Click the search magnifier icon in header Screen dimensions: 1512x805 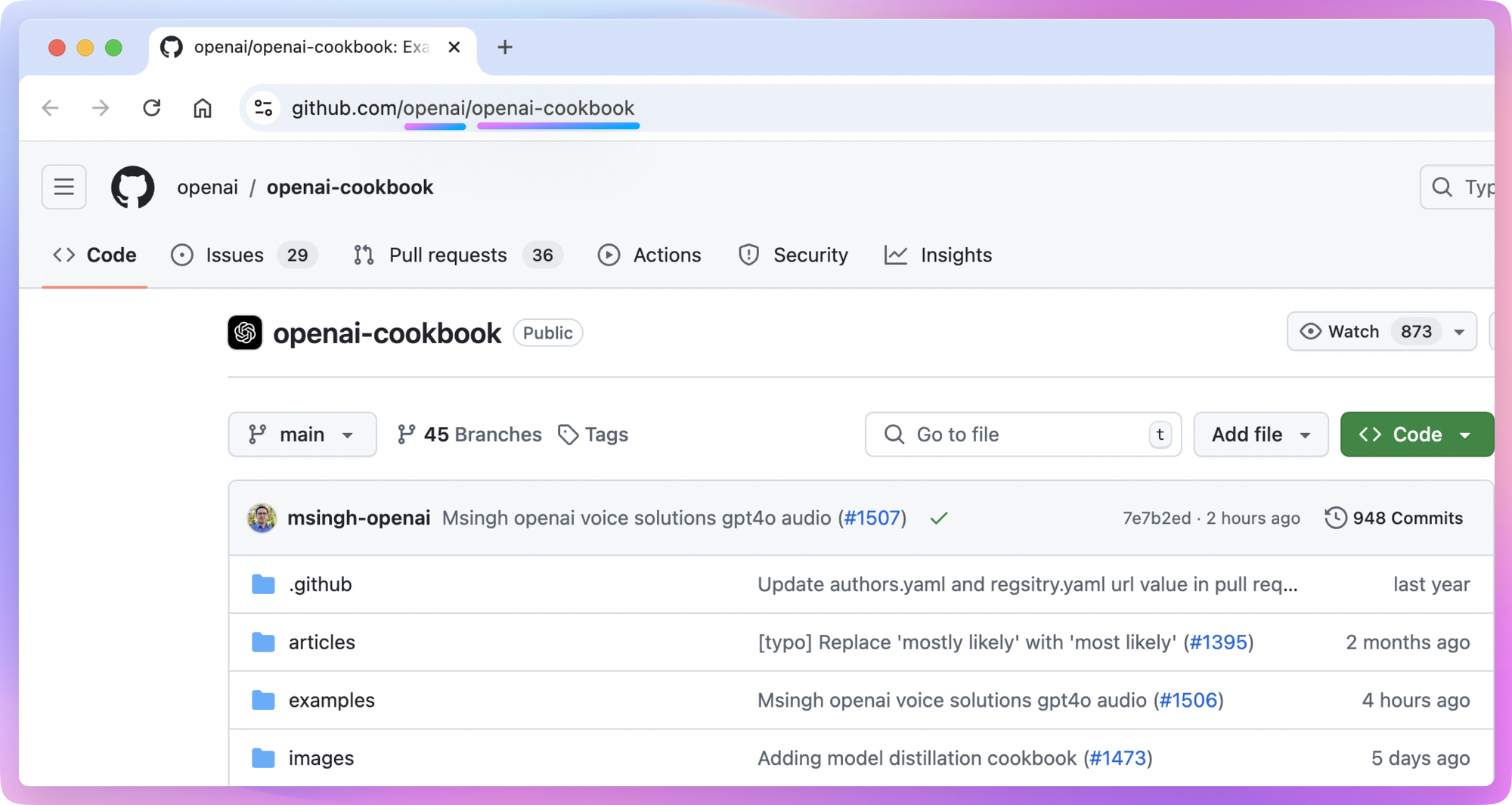[1442, 187]
